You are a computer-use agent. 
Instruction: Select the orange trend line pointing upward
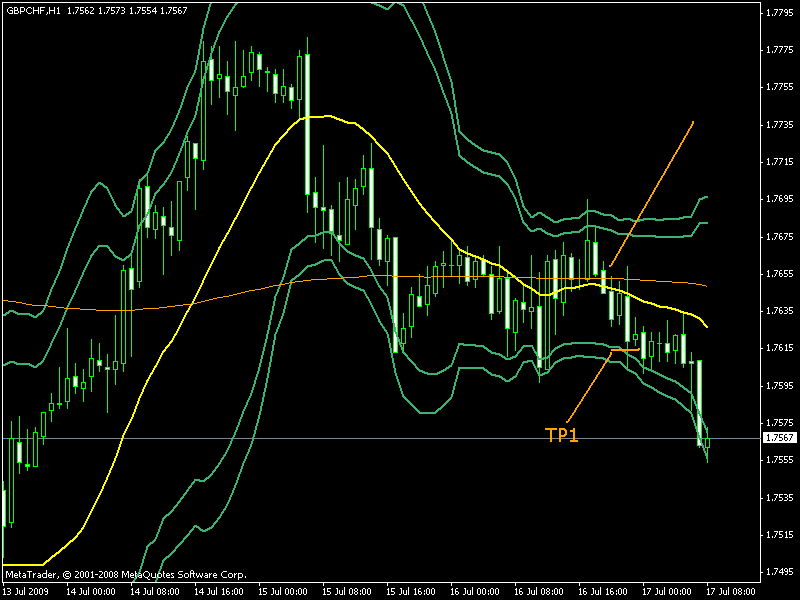(x=652, y=194)
